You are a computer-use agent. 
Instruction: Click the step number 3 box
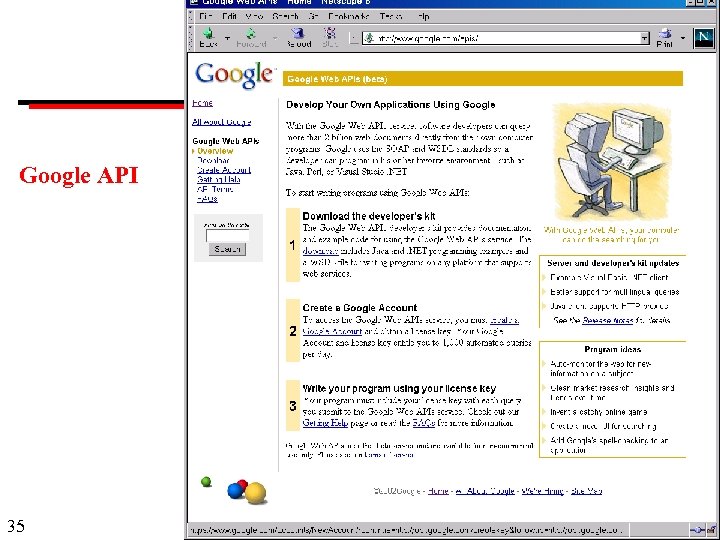(x=293, y=405)
